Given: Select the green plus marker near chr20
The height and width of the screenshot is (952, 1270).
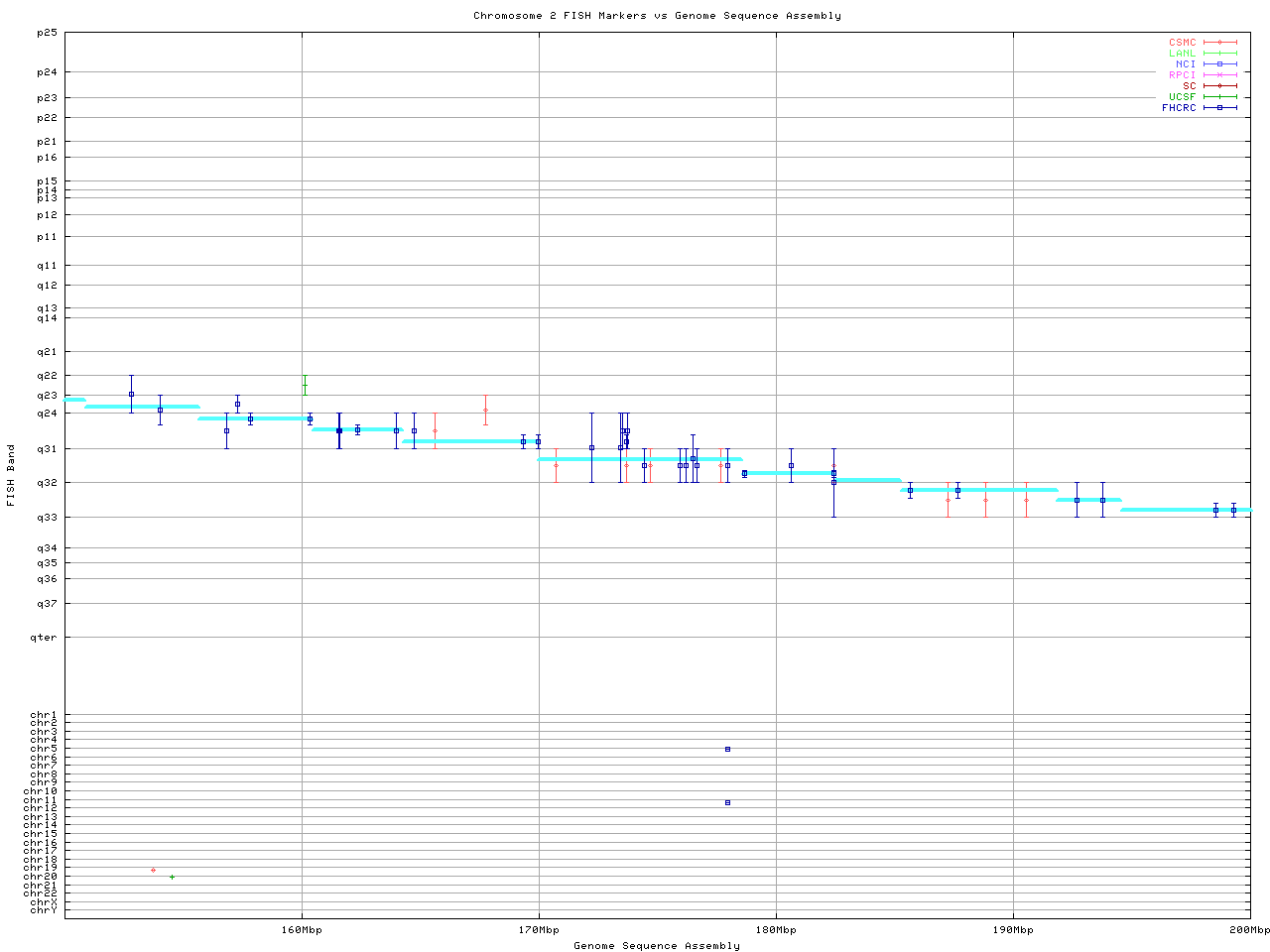Looking at the screenshot, I should coord(172,877).
